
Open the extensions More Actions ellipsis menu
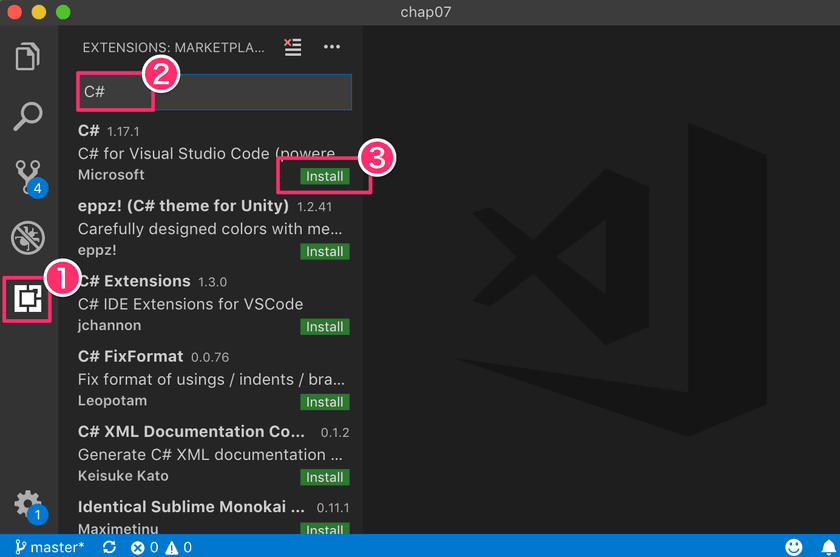(x=332, y=47)
